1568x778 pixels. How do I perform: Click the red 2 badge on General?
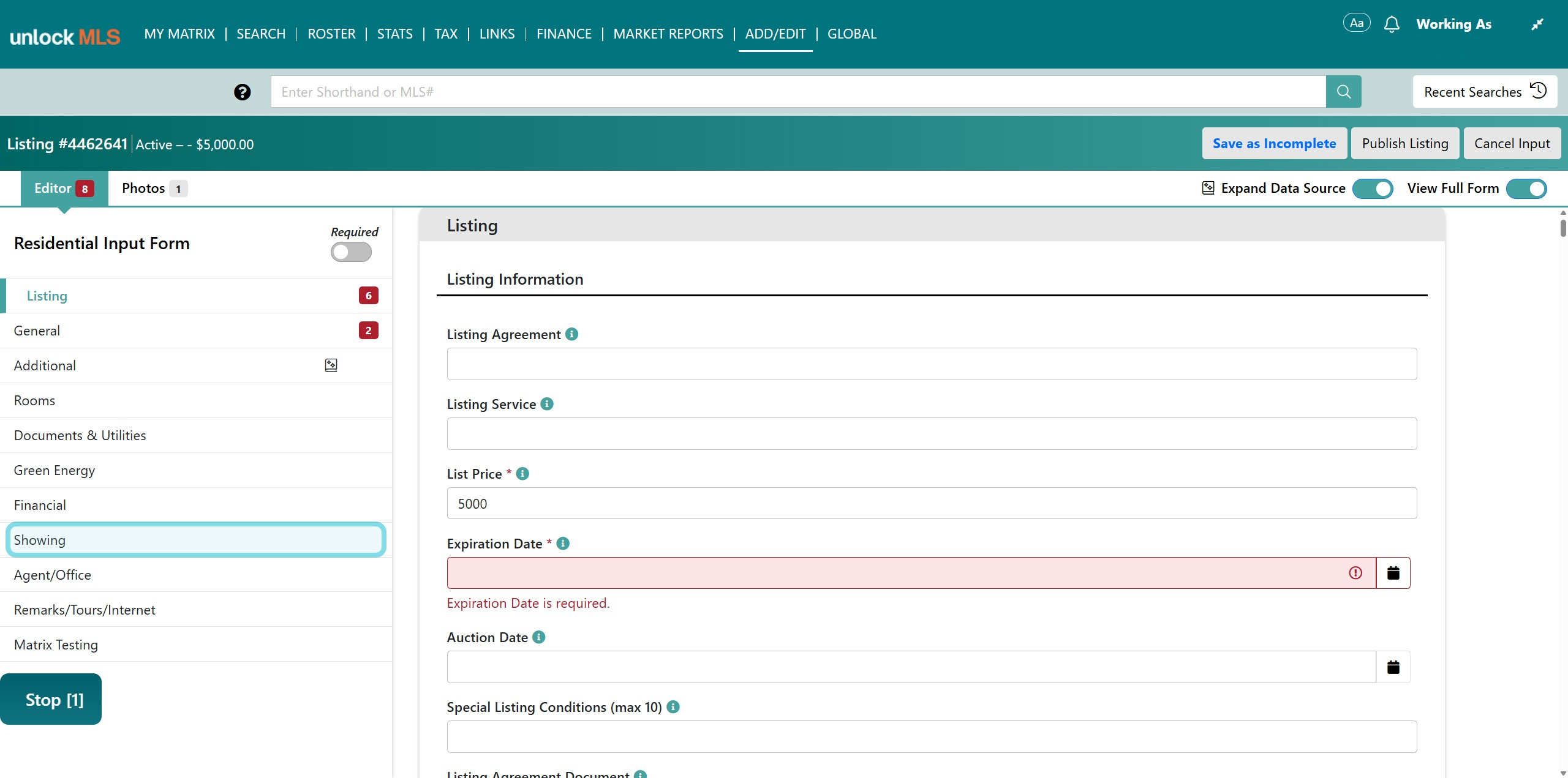(369, 331)
